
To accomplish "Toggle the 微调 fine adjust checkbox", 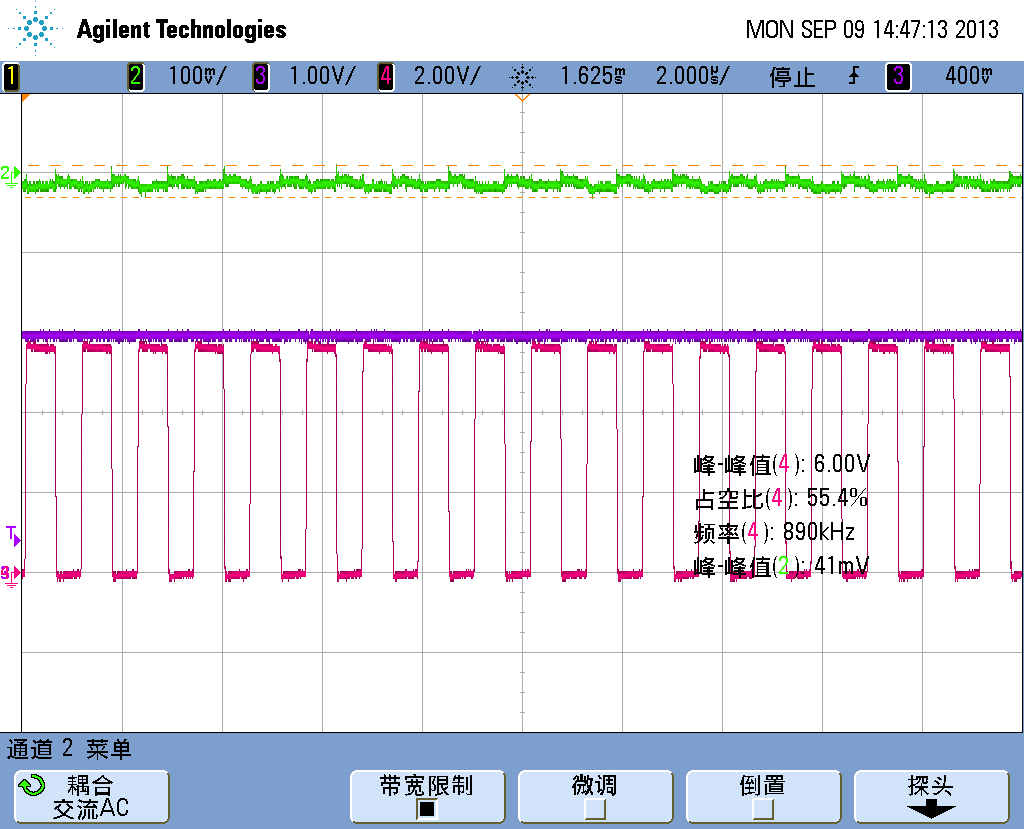I will (x=595, y=809).
